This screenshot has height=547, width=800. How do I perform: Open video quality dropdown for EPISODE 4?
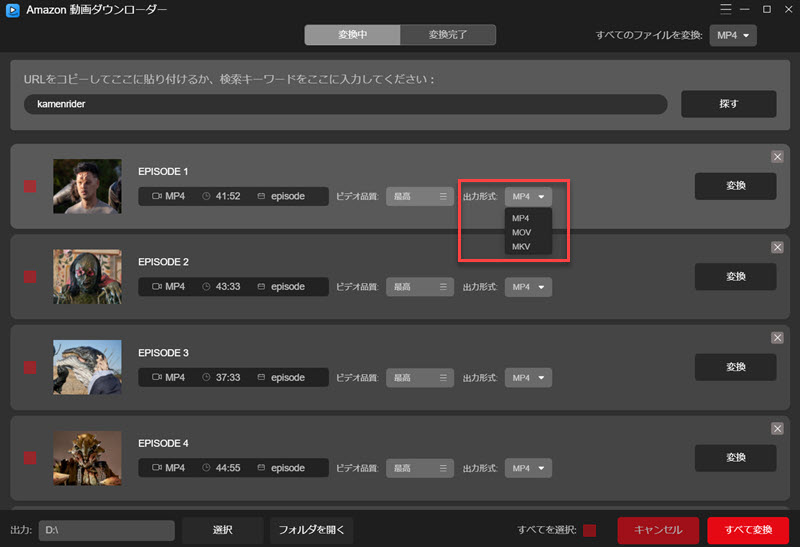point(419,468)
